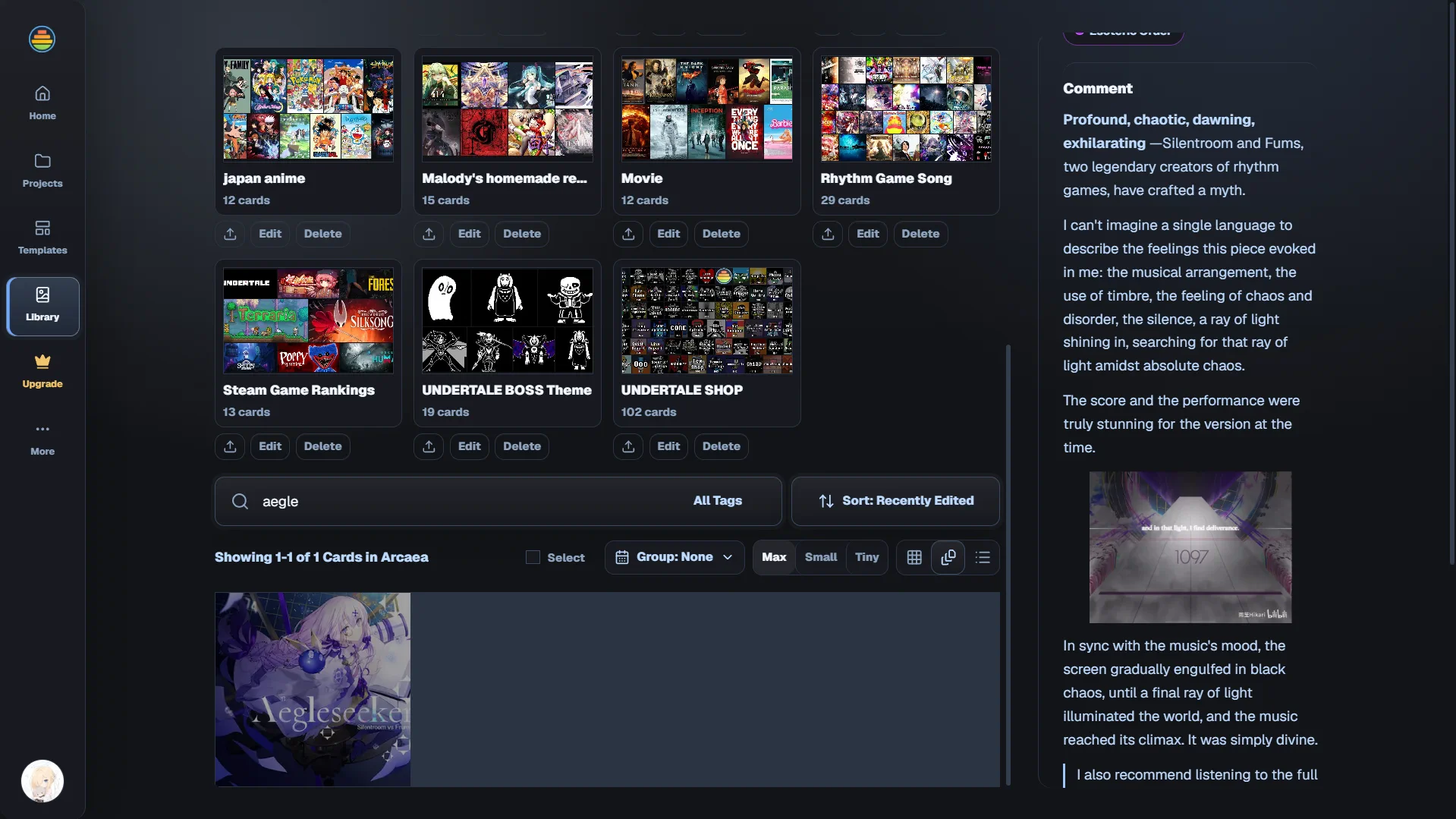Click the search field containing aegle
Image resolution: width=1456 pixels, height=819 pixels.
coord(498,501)
